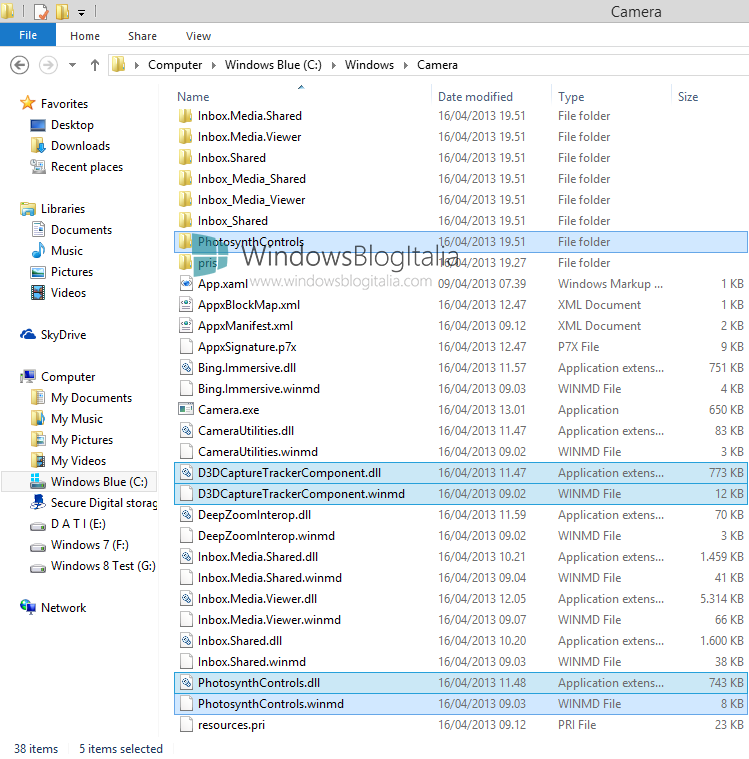Screen dimensions: 749x759
Task: Select the Inbox.Media.Viewer.dll file
Action: (x=258, y=599)
